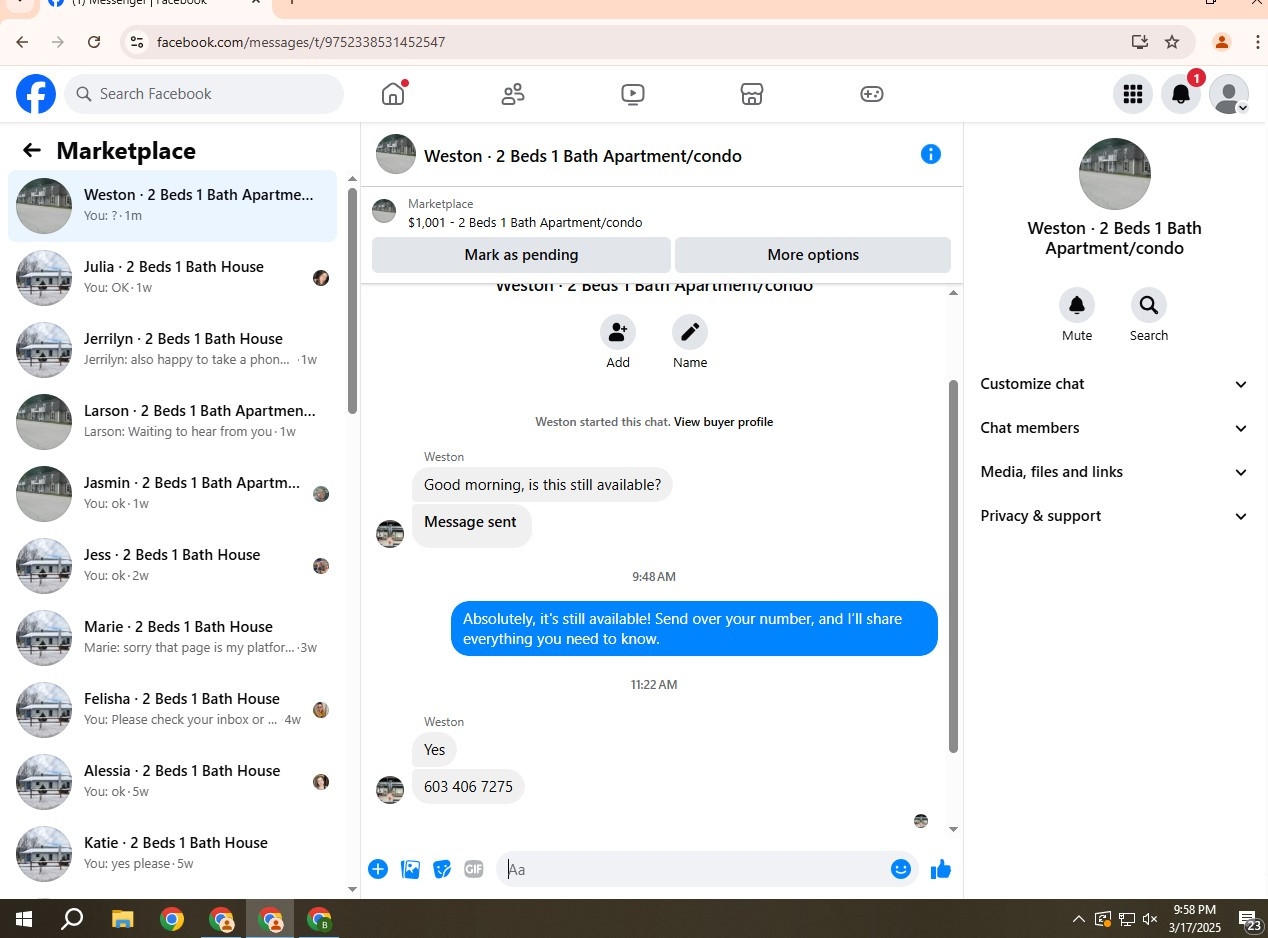1268x938 pixels.
Task: Open the Facebook logo home link
Action: 36,94
